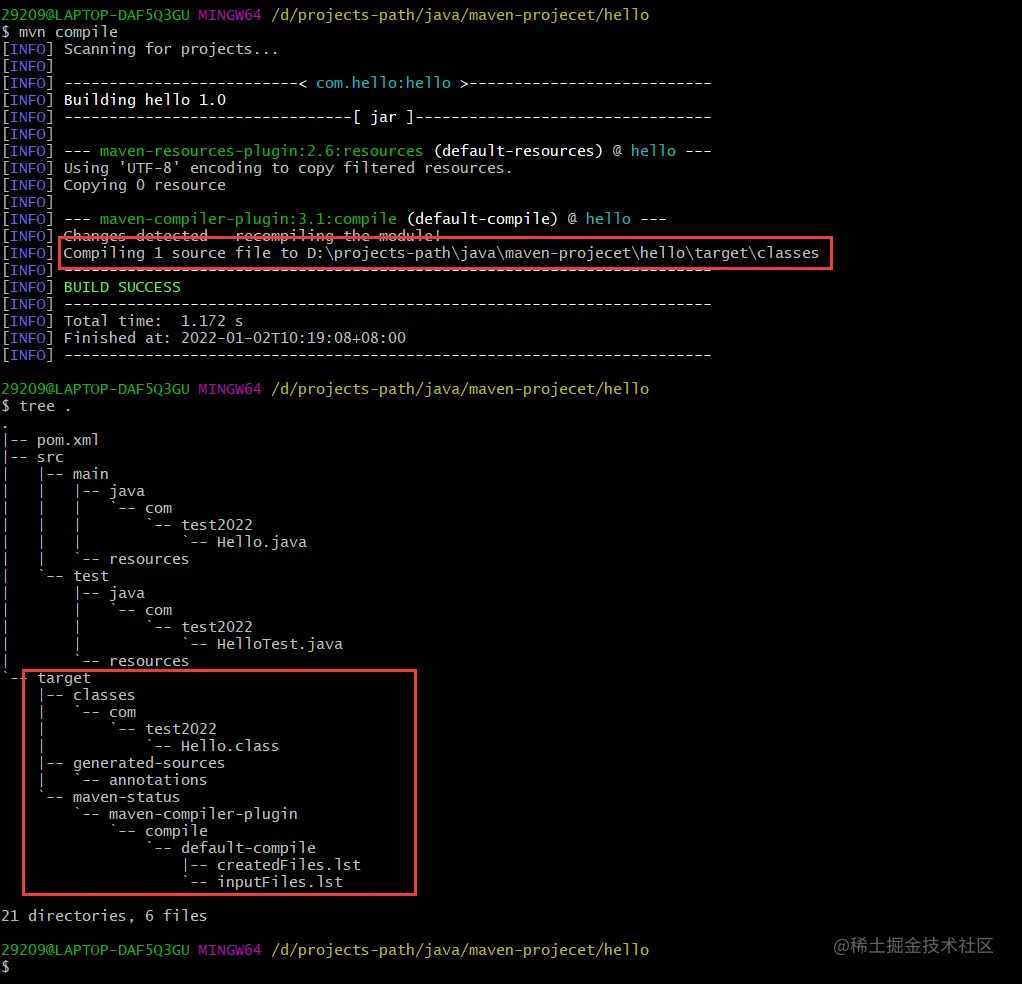1022x984 pixels.
Task: Click the 'target' directory entry
Action: click(64, 678)
